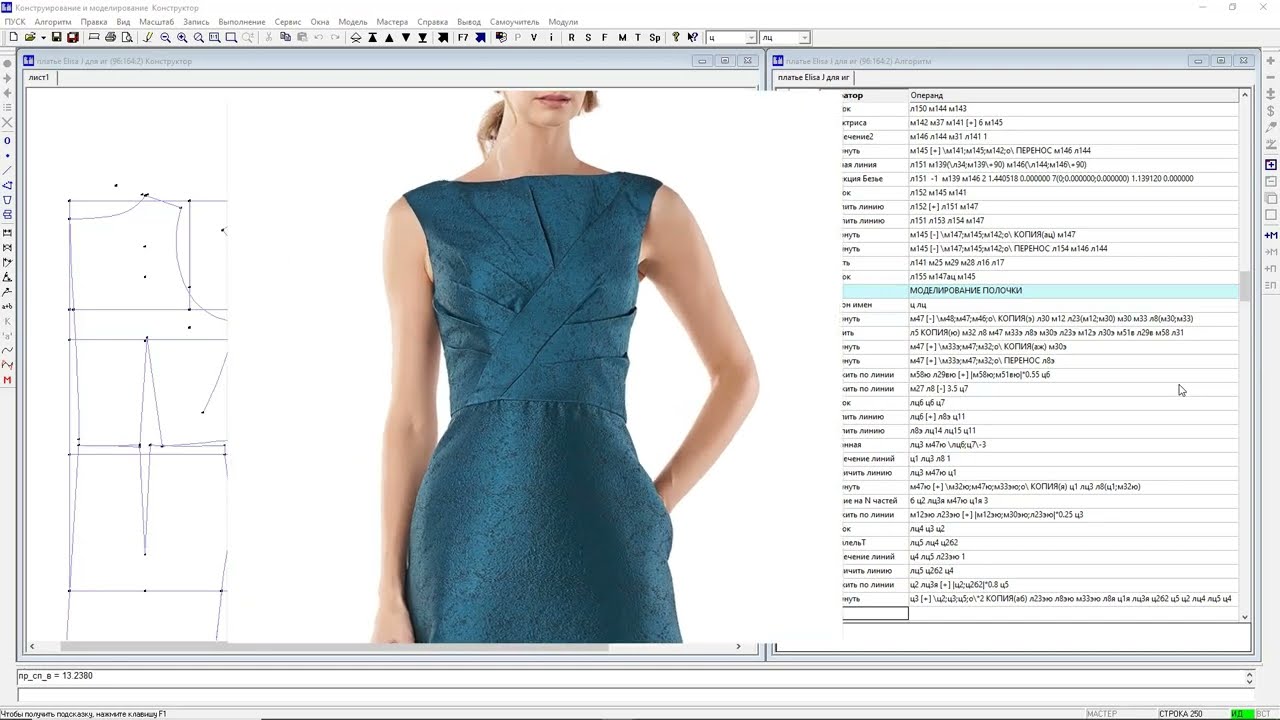
Task: Click the zoom out magnifier icon
Action: click(165, 38)
